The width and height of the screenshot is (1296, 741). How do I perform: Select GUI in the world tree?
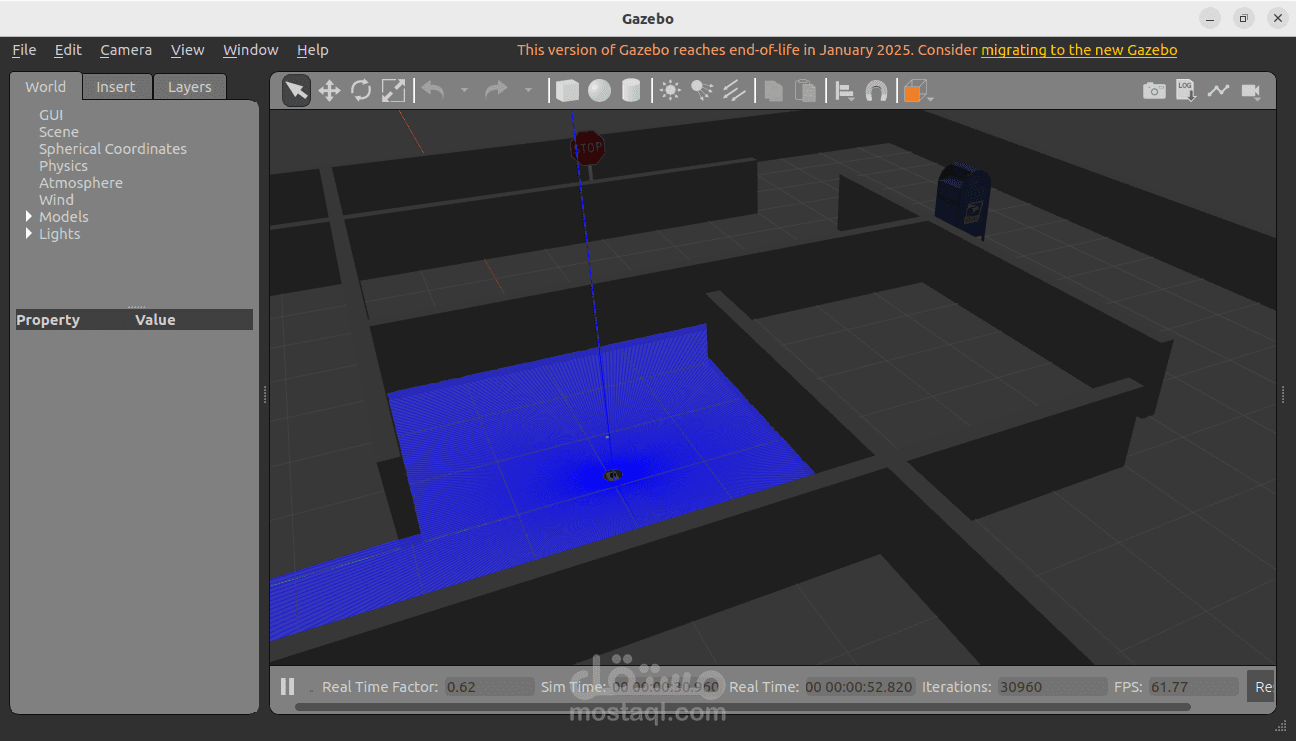[x=51, y=115]
